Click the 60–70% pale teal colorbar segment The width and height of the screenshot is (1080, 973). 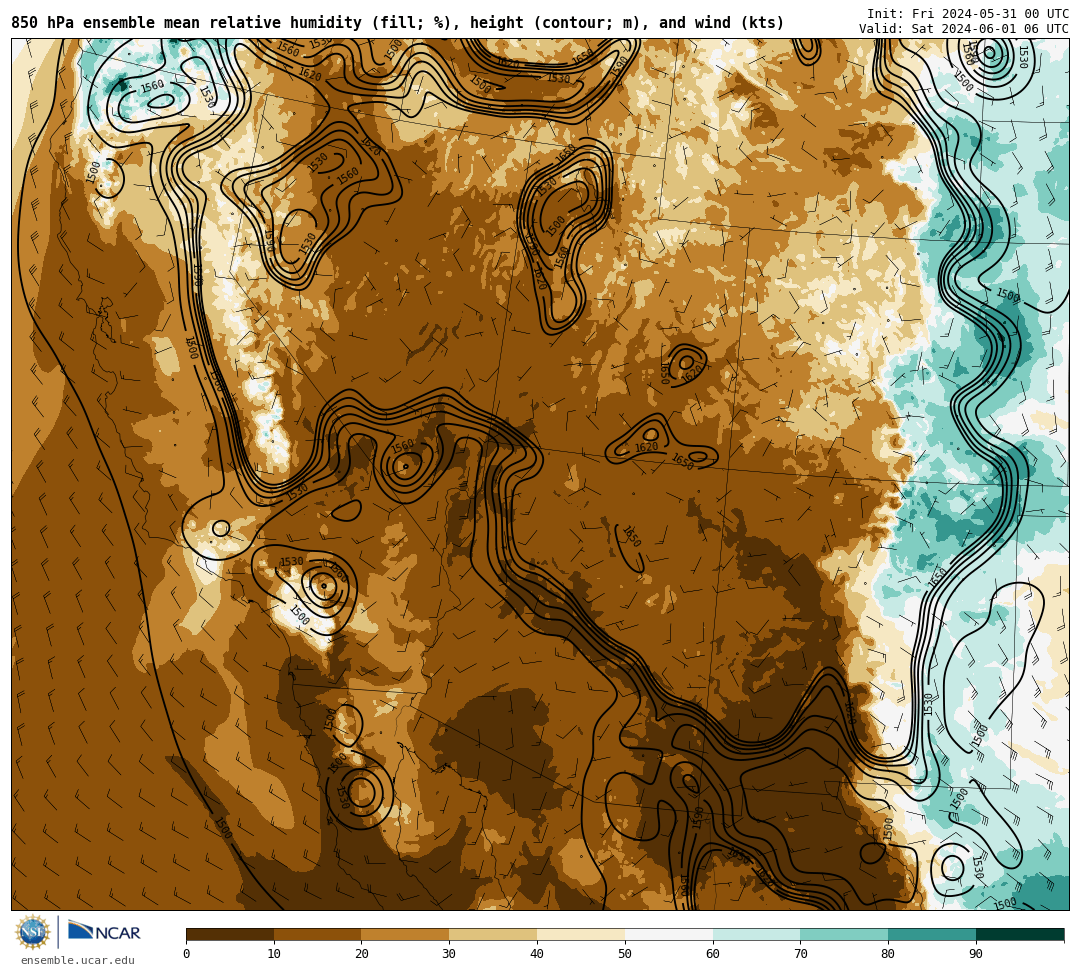pos(756,934)
